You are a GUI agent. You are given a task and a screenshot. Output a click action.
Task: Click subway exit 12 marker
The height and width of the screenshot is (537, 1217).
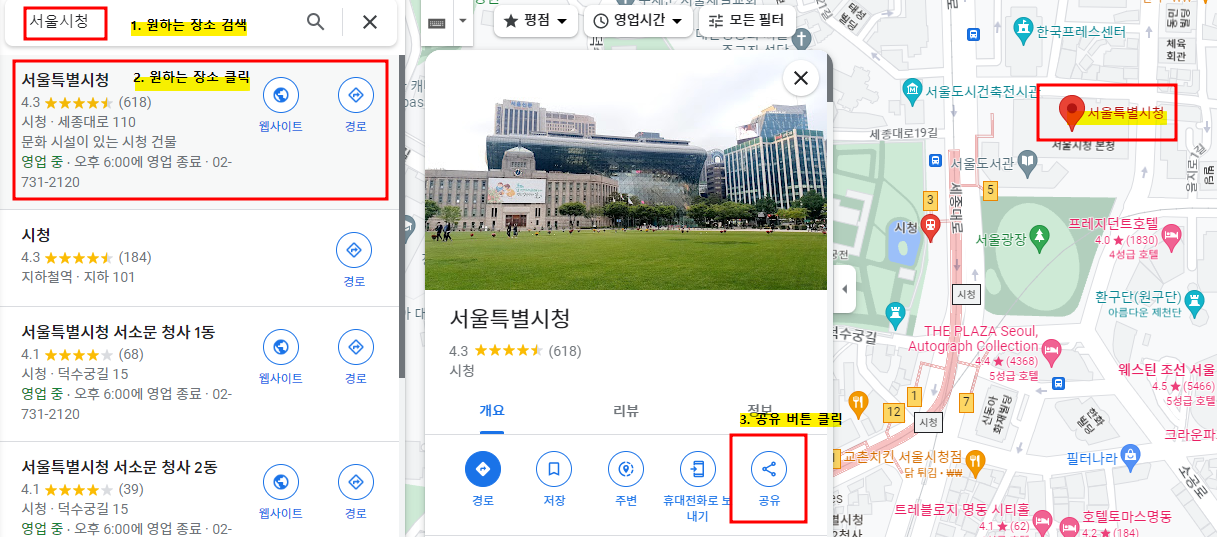coord(894,411)
